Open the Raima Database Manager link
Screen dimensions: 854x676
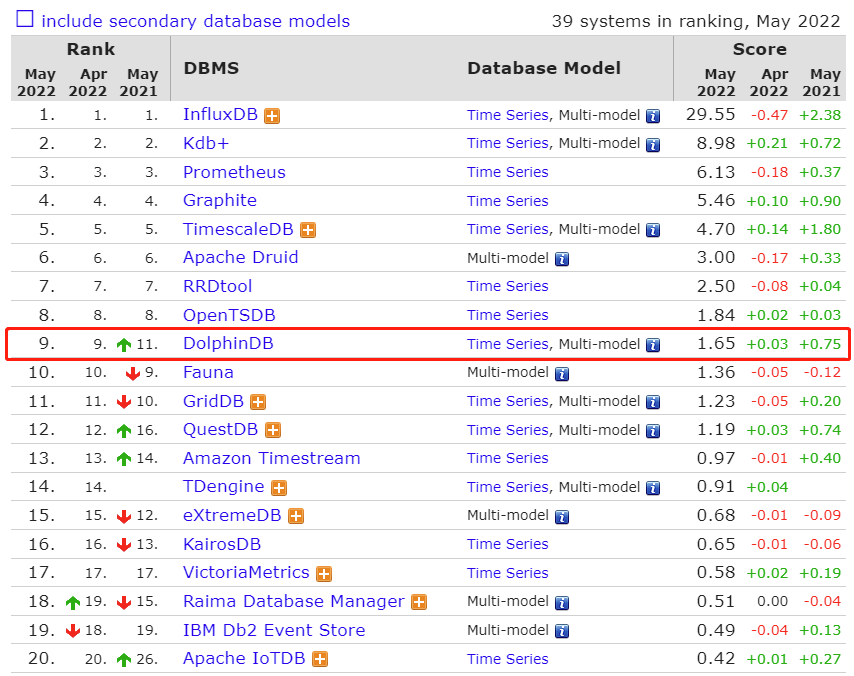(x=294, y=601)
